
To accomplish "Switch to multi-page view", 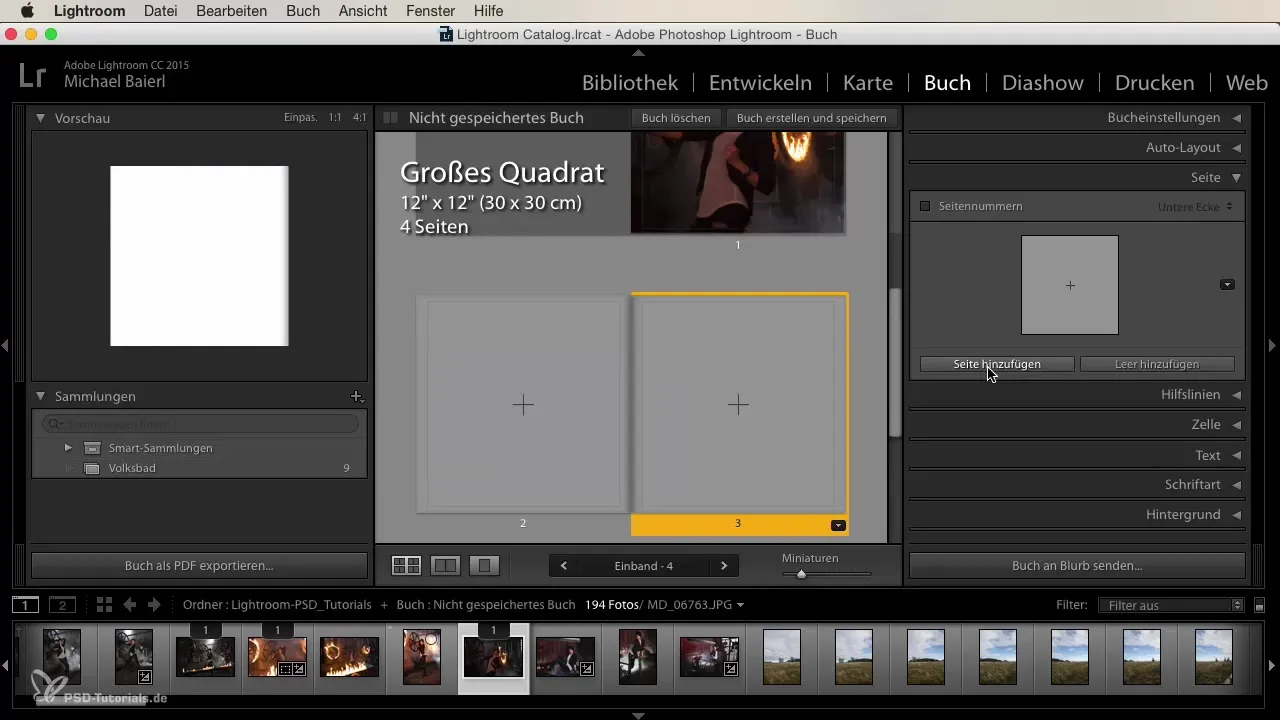I will 406,566.
